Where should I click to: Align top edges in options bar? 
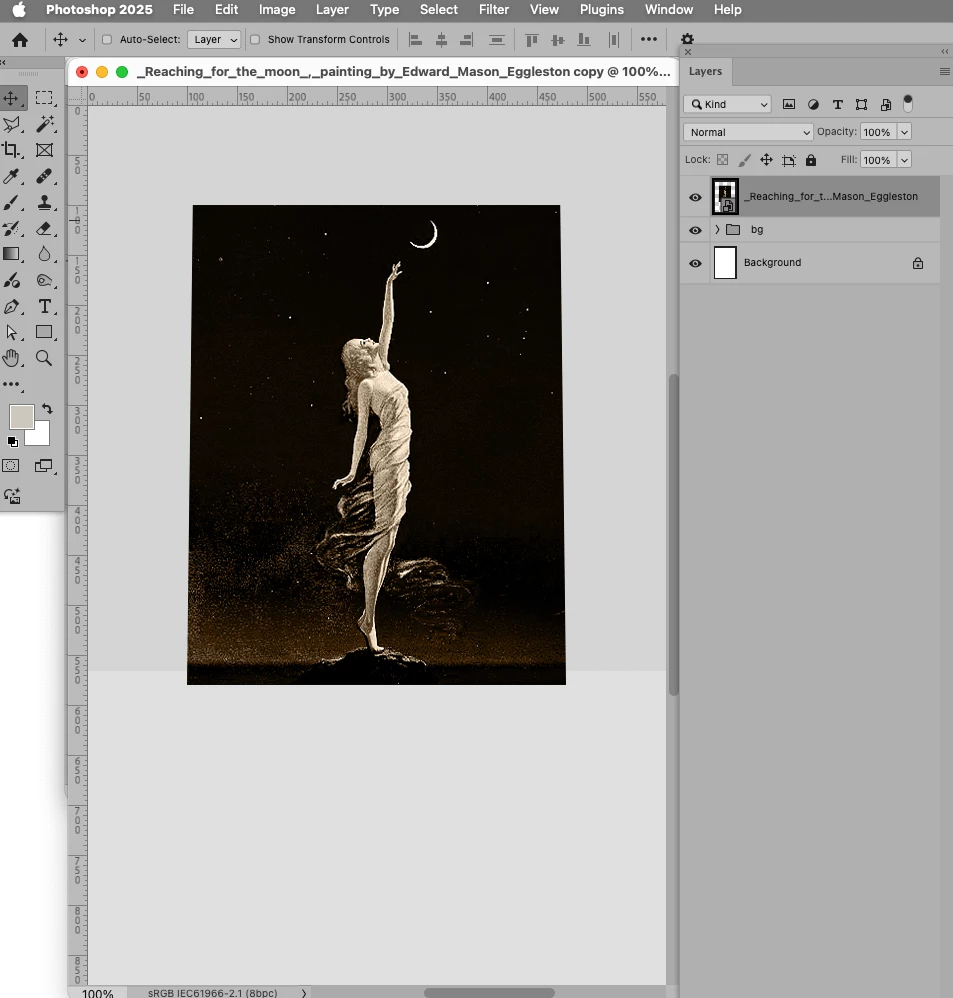tap(532, 40)
